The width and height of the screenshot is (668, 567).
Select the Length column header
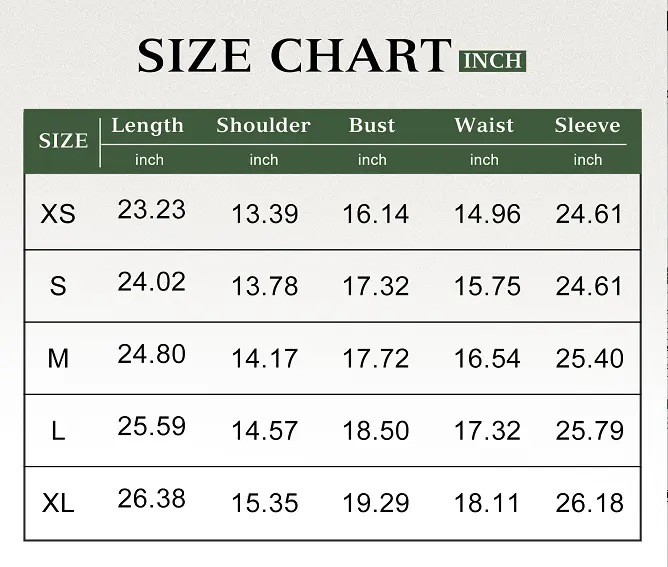coord(148,126)
